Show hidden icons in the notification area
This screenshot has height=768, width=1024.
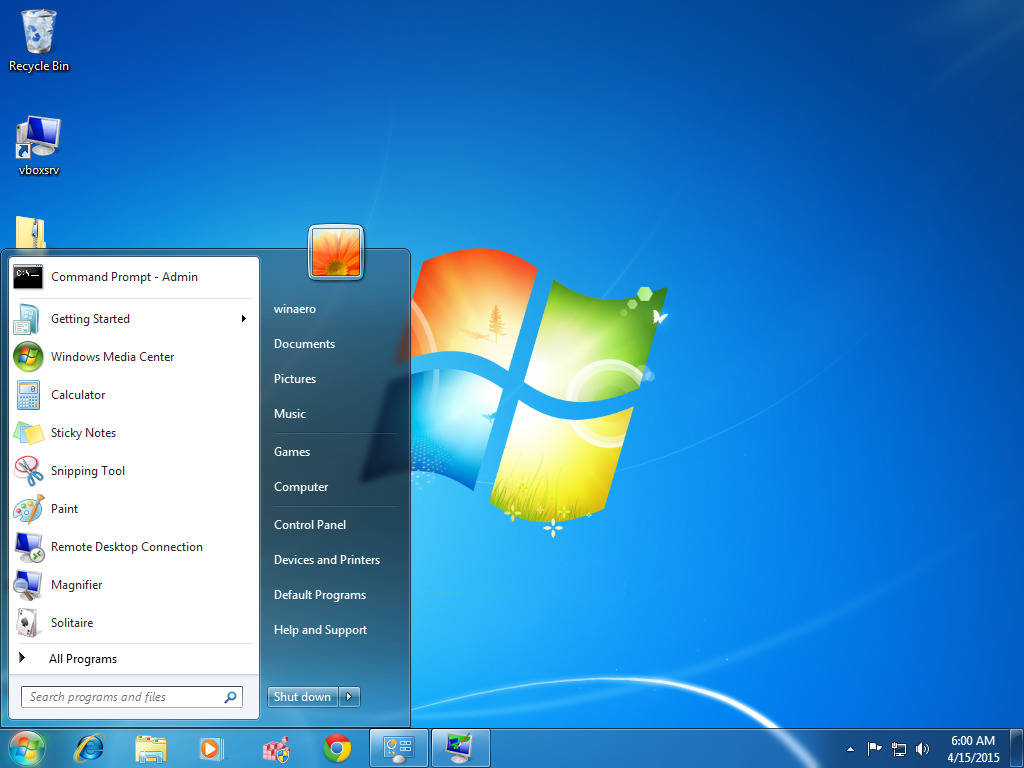(849, 748)
